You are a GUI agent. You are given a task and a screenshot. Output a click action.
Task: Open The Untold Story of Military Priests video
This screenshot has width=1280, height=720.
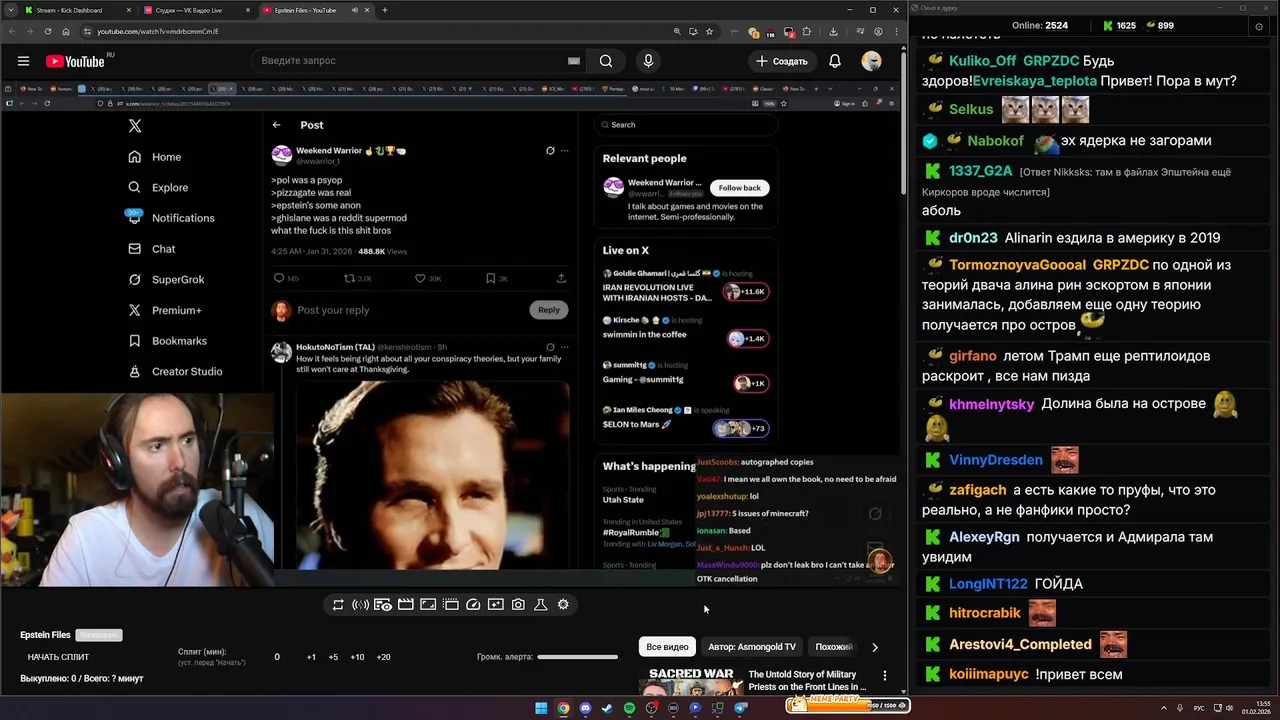(808, 681)
